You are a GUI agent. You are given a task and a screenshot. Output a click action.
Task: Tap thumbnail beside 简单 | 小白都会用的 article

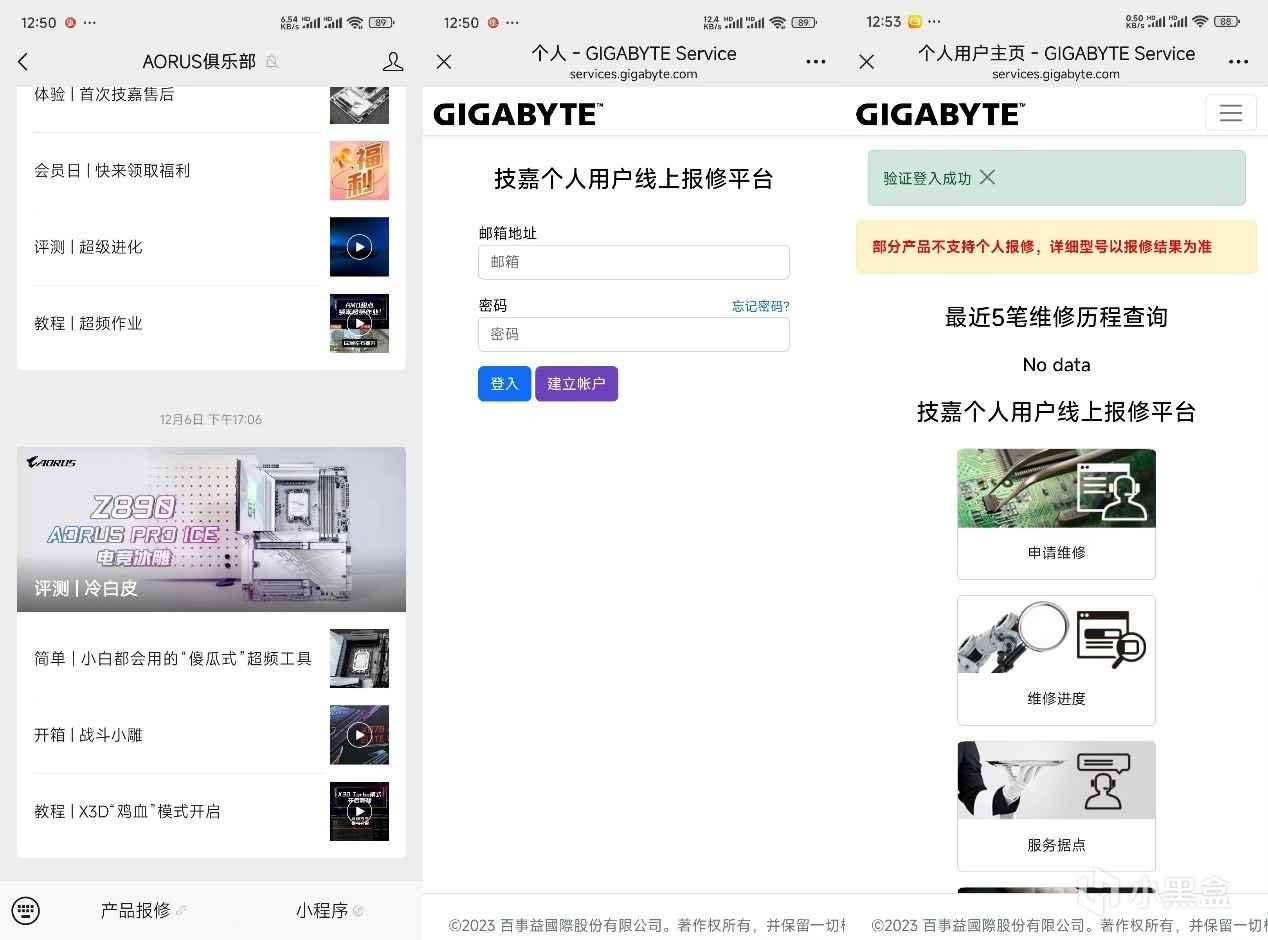[359, 658]
